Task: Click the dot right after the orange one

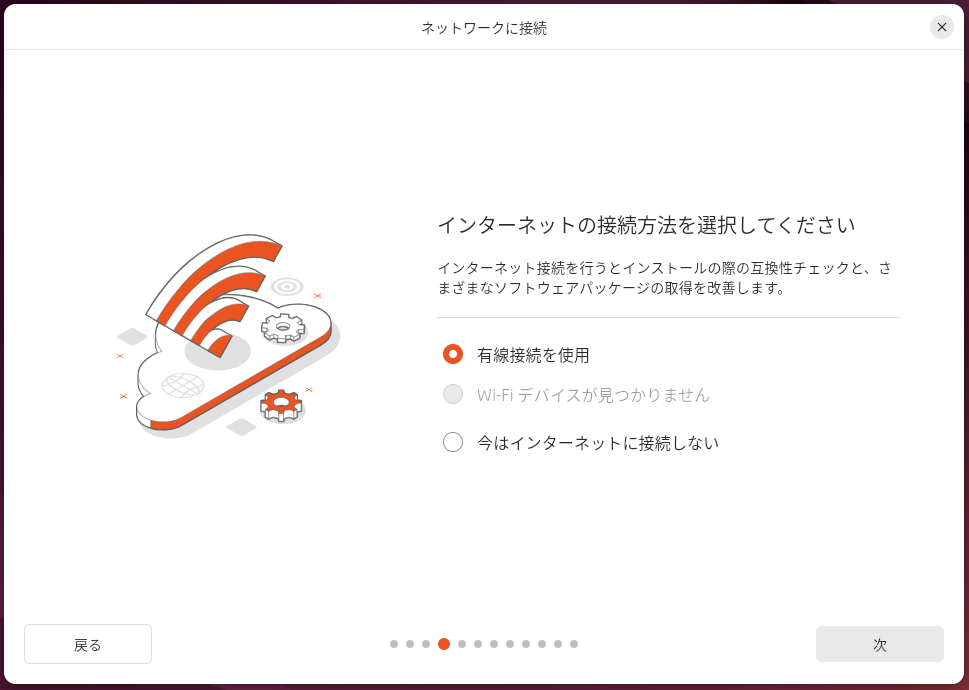Action: coord(462,644)
